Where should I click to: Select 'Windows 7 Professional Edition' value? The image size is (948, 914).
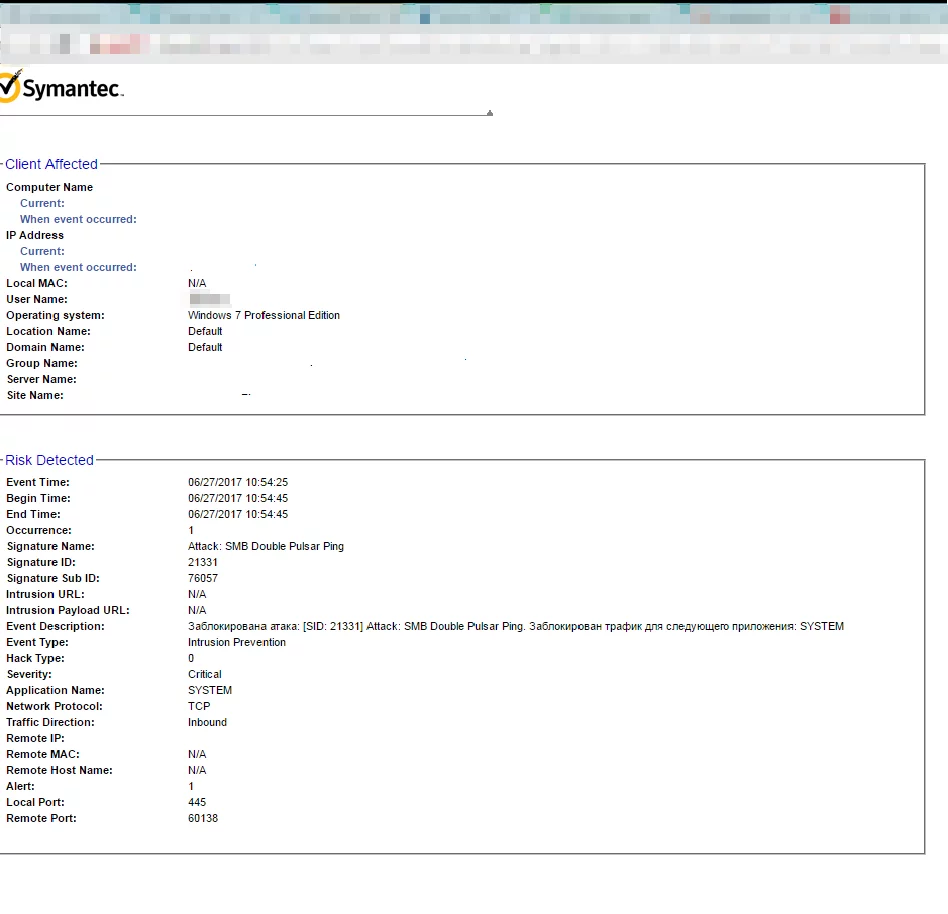pyautogui.click(x=264, y=315)
